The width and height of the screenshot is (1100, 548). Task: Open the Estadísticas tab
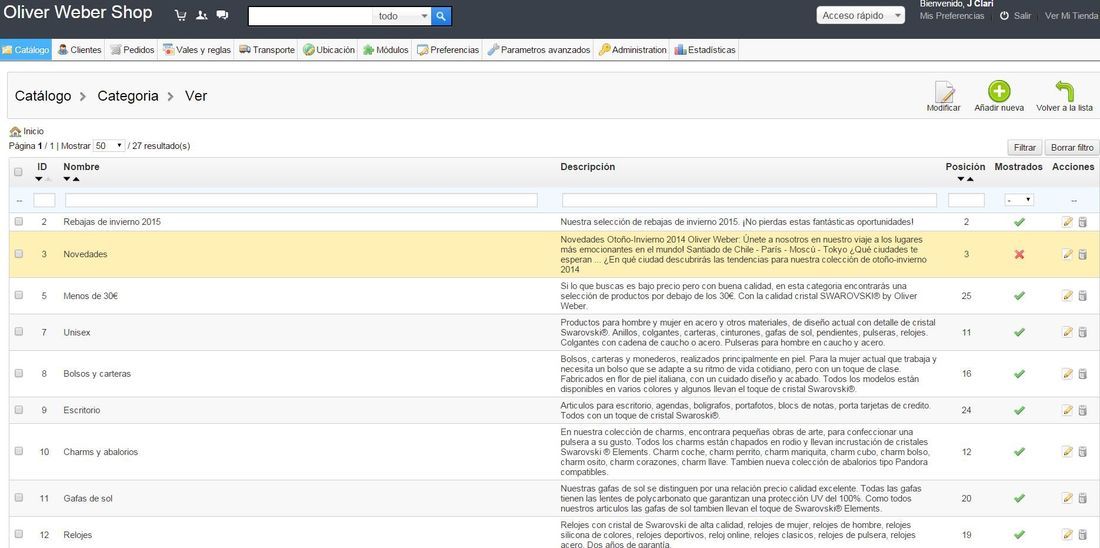click(x=705, y=50)
